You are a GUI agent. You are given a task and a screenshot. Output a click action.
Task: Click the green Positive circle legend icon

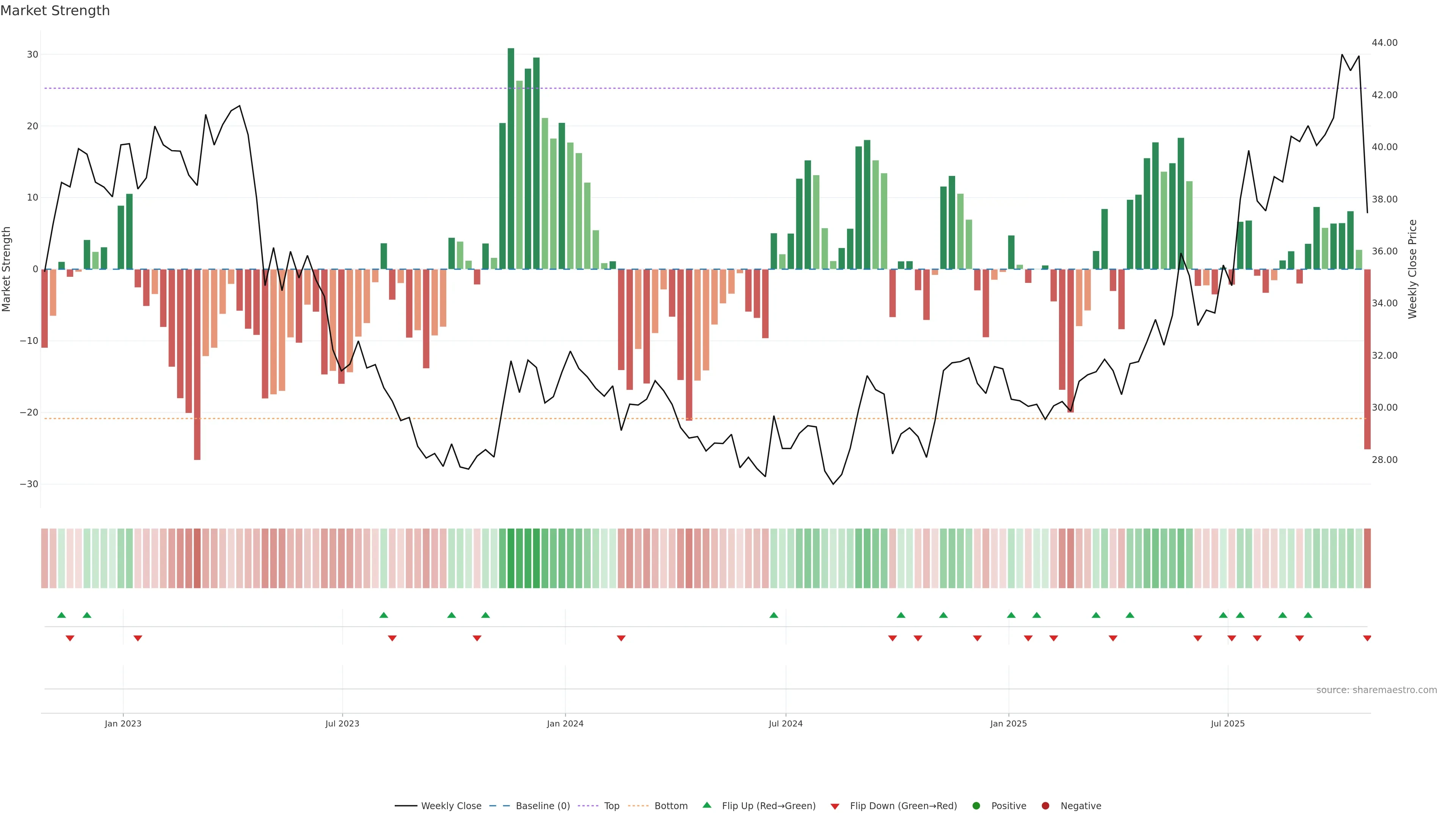click(976, 806)
